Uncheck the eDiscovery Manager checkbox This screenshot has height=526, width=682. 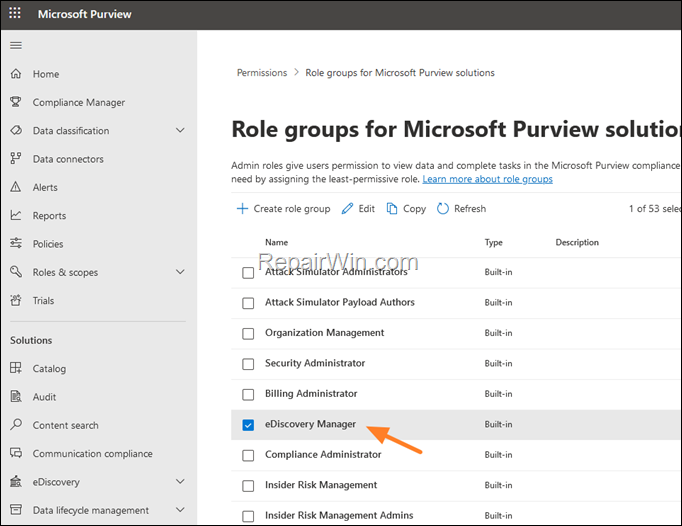pyautogui.click(x=248, y=425)
